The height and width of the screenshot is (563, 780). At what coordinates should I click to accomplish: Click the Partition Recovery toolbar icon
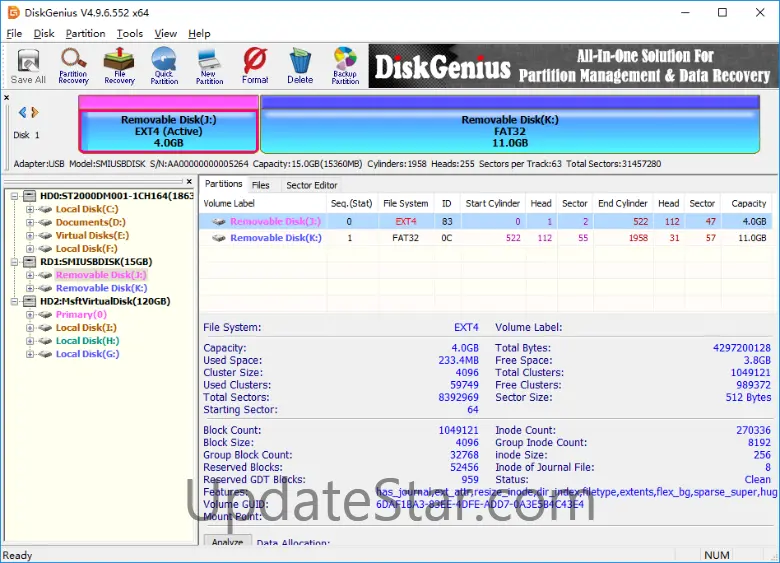pos(73,66)
